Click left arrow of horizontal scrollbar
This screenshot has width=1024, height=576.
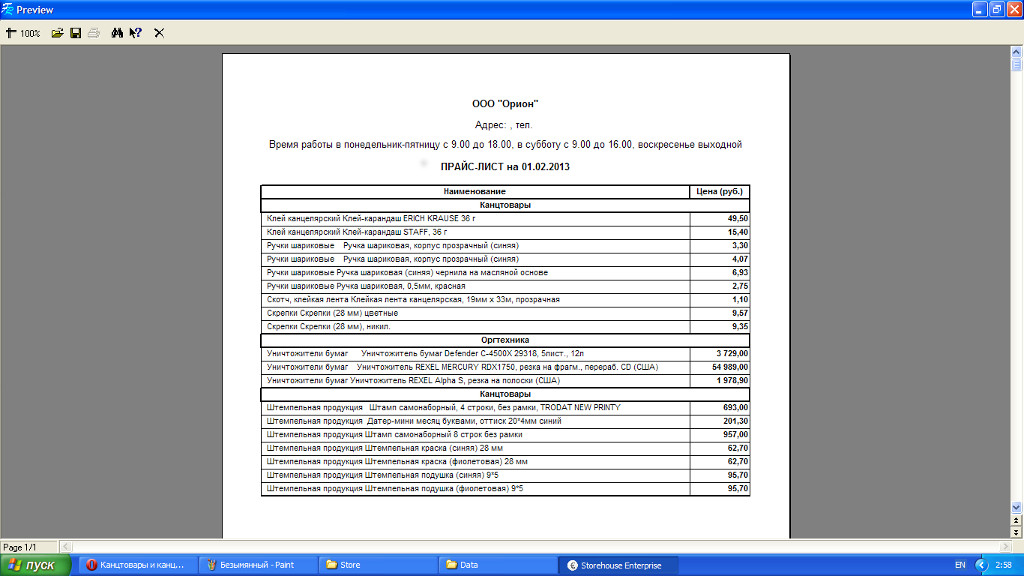pos(67,547)
